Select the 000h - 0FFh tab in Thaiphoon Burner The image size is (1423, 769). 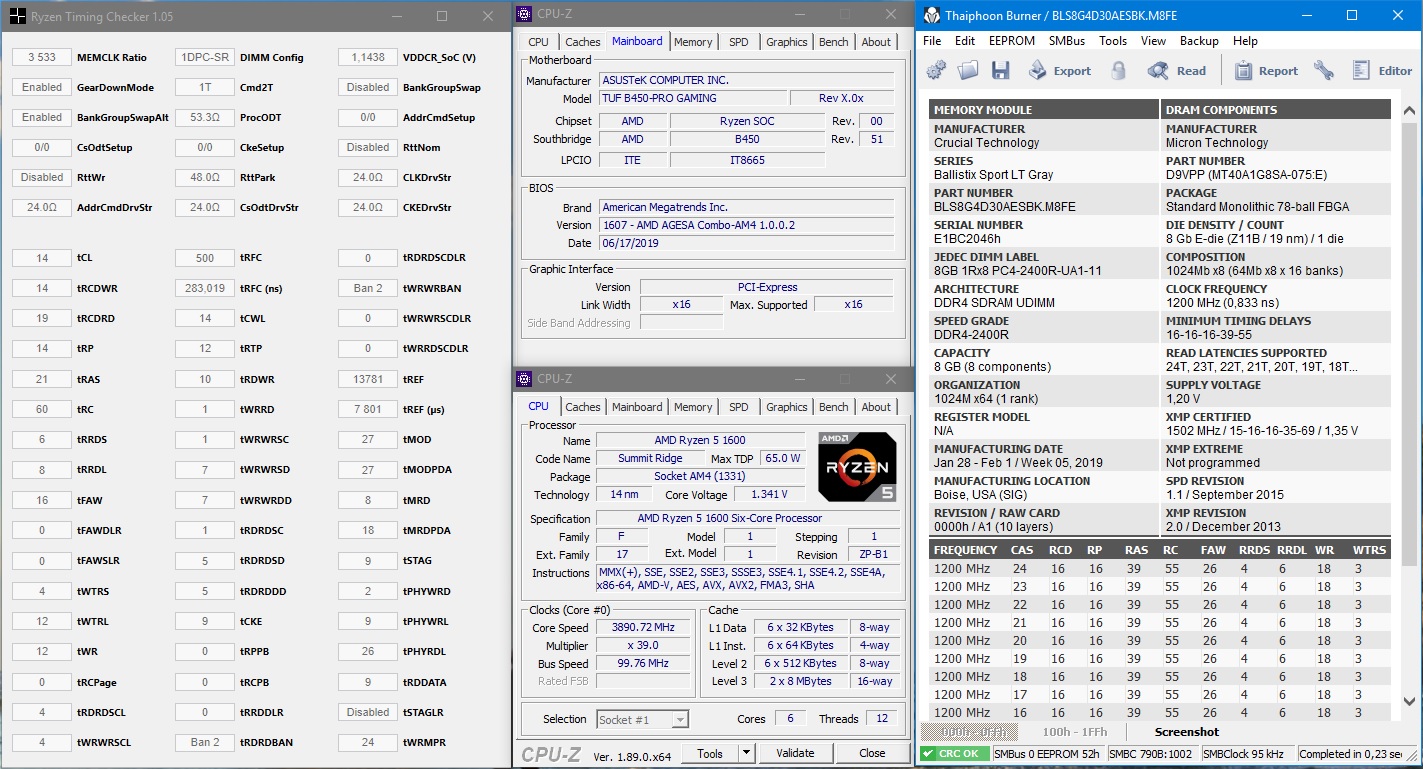tap(969, 732)
